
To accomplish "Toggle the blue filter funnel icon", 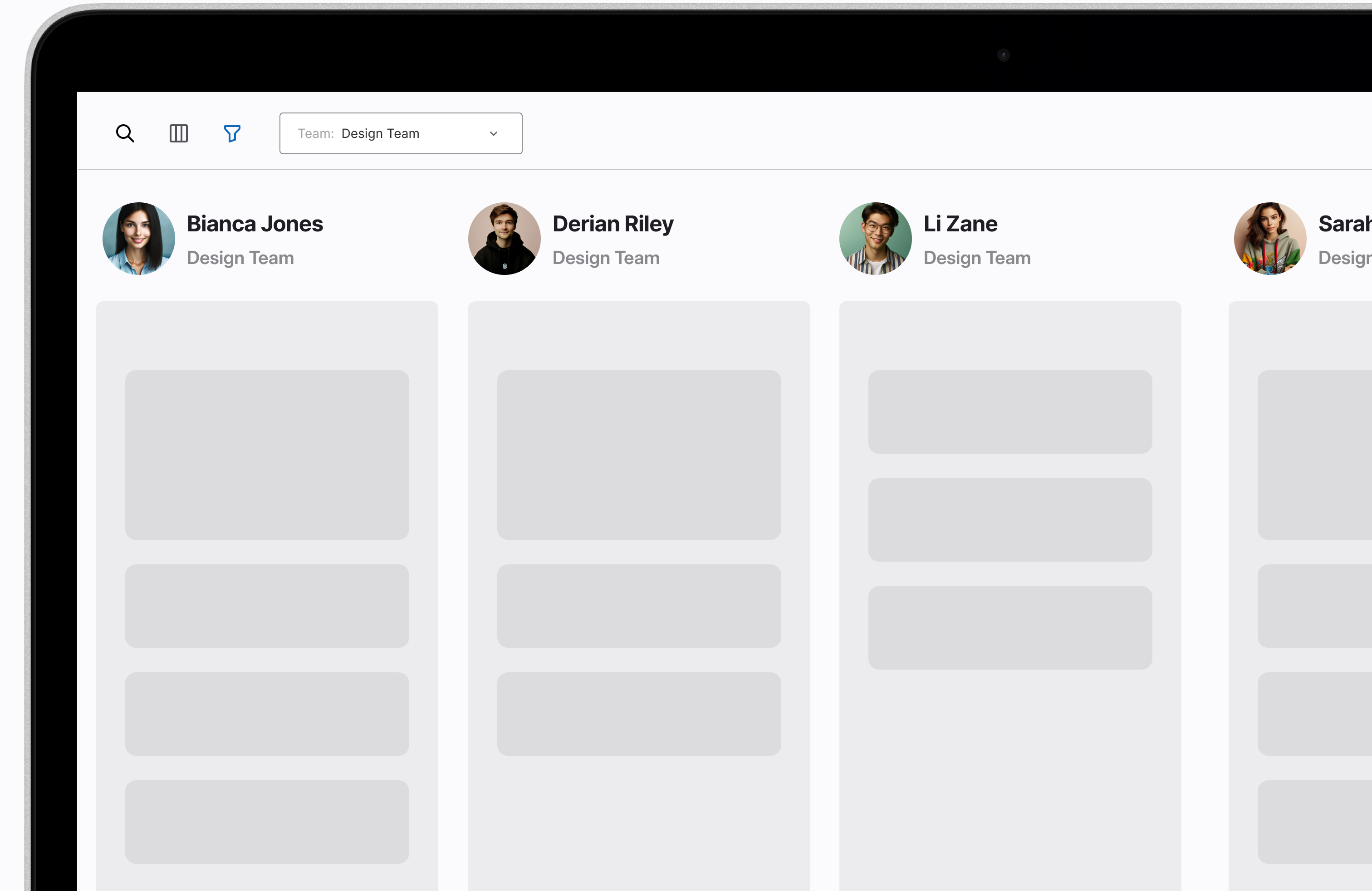I will point(232,133).
